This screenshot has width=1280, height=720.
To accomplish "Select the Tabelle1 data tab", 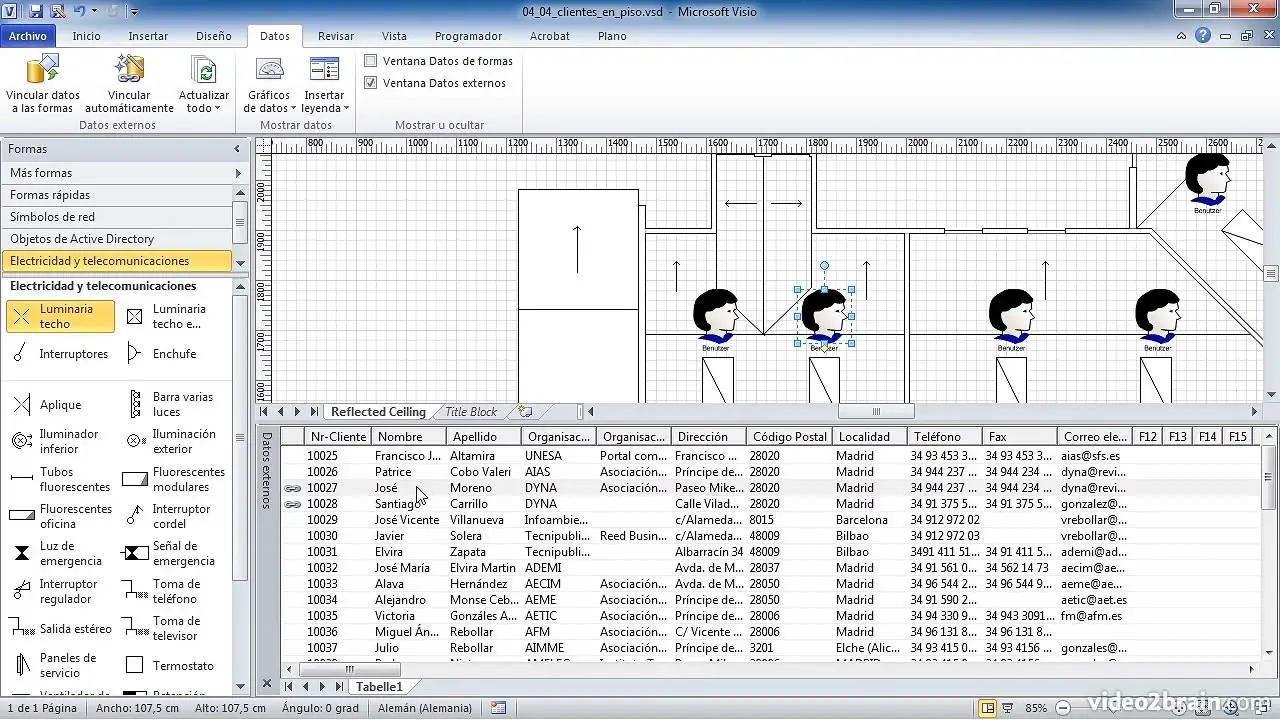I will click(379, 687).
